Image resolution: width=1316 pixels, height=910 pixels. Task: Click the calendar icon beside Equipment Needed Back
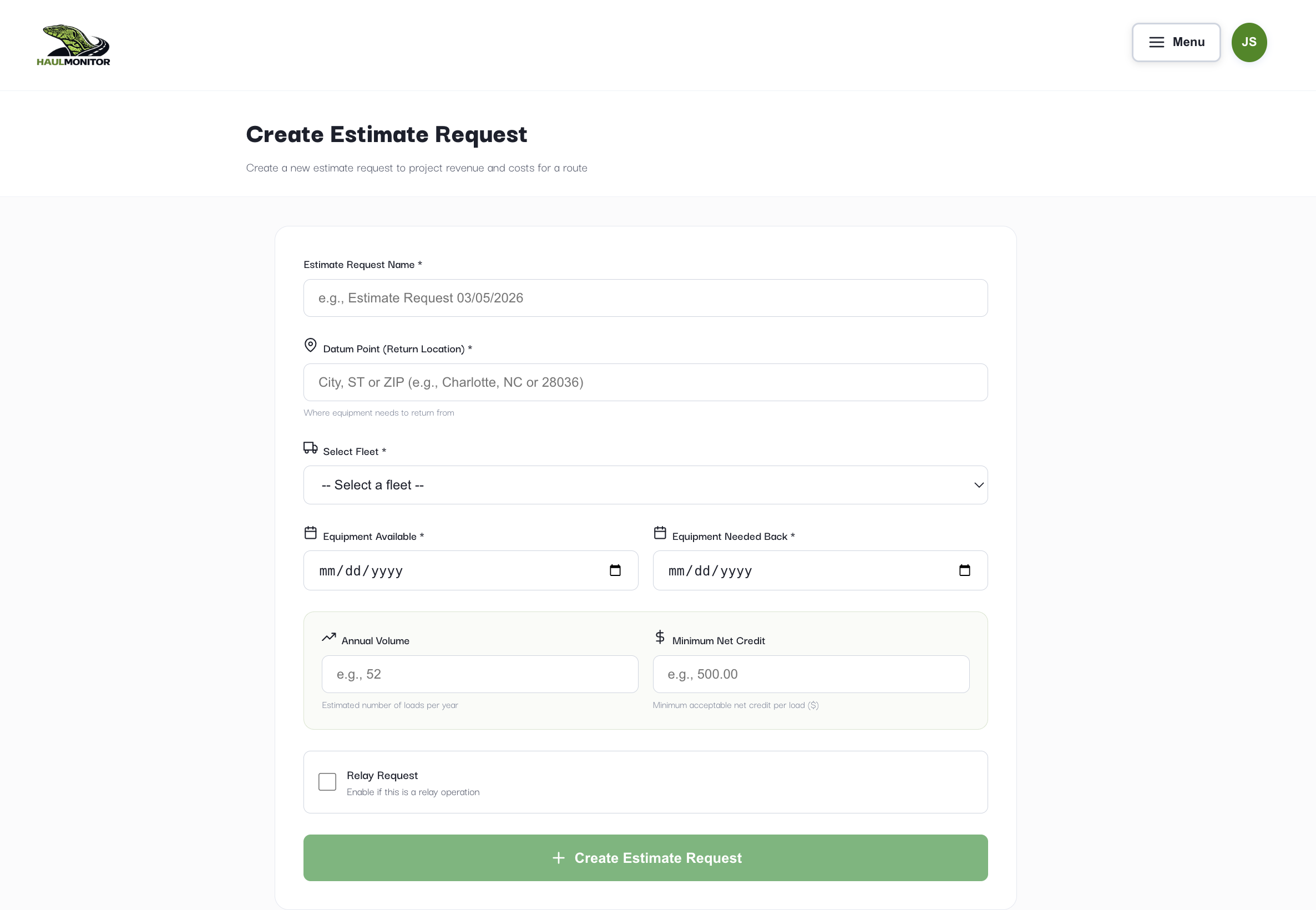point(660,532)
